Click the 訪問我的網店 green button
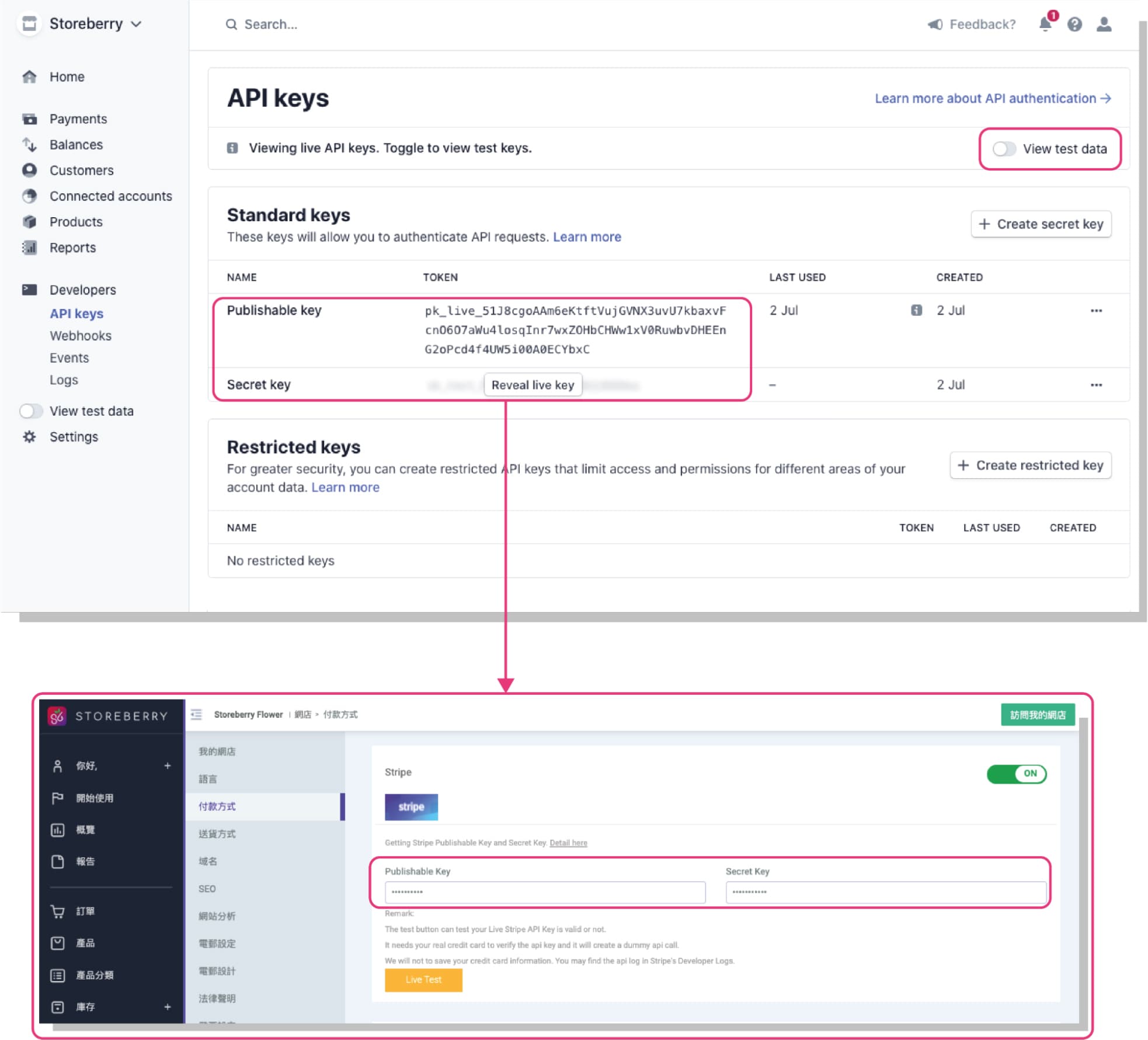1148x1040 pixels. 1038,715
